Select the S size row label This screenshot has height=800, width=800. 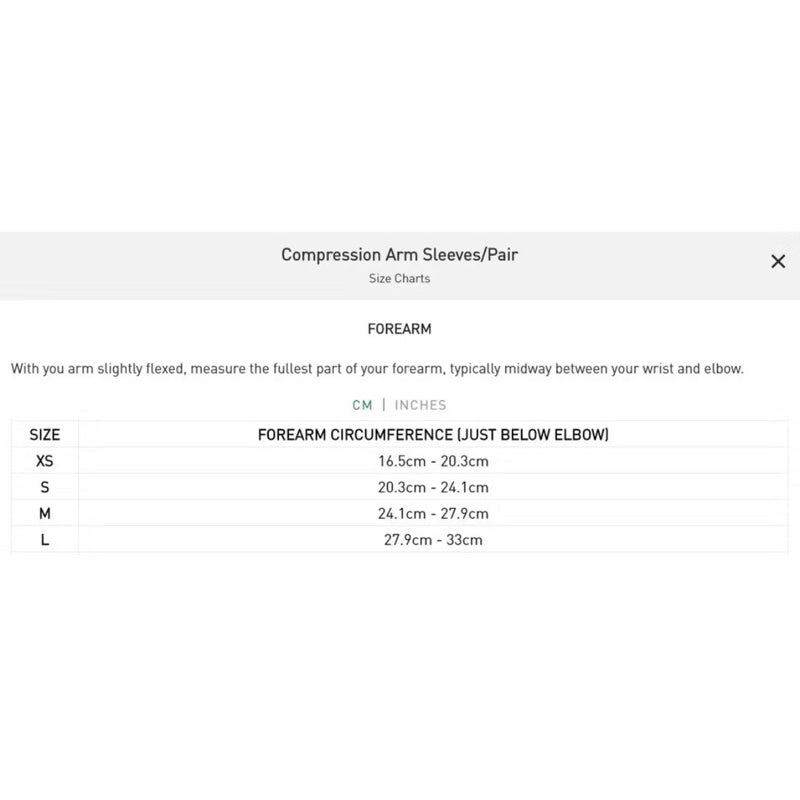pos(45,487)
